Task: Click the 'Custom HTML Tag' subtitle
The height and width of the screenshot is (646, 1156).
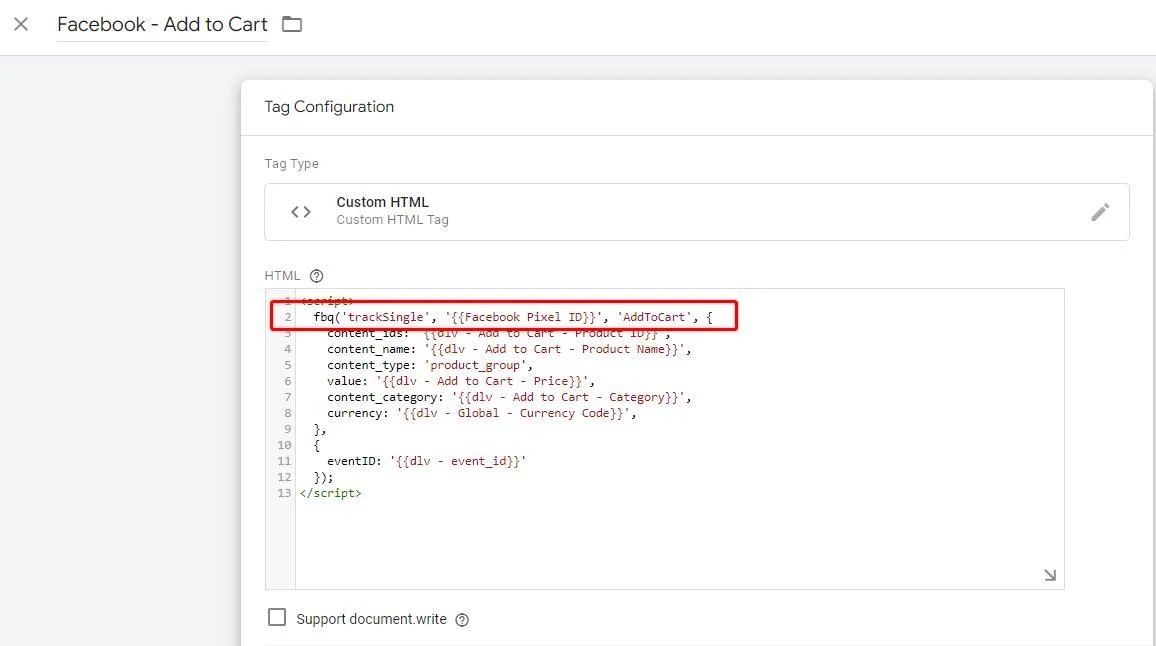Action: 392,220
